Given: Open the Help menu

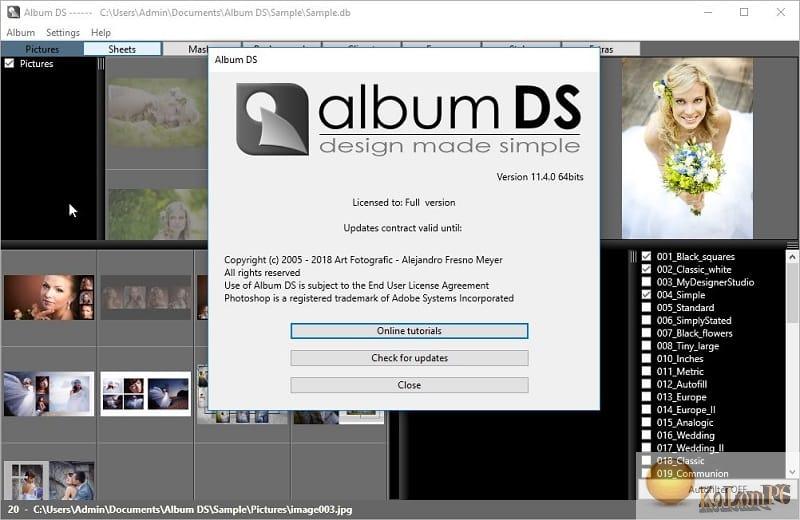Looking at the screenshot, I should point(101,33).
